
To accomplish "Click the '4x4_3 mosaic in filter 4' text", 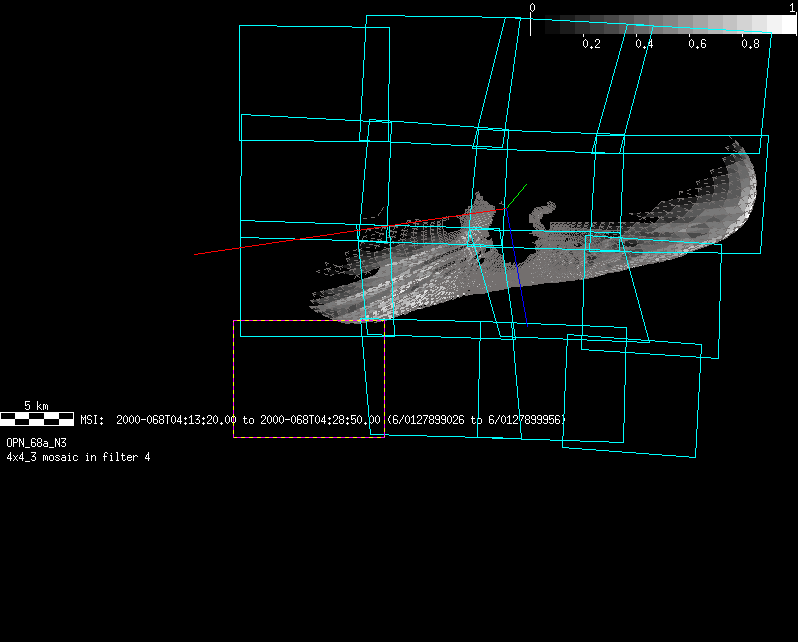I will pos(78,456).
